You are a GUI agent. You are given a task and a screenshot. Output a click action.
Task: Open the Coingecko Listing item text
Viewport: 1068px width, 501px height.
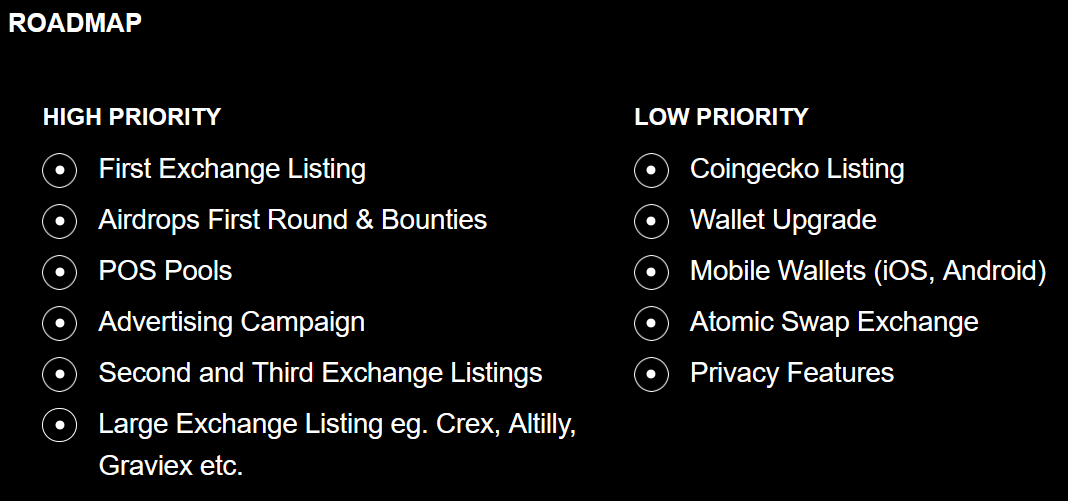pos(797,169)
